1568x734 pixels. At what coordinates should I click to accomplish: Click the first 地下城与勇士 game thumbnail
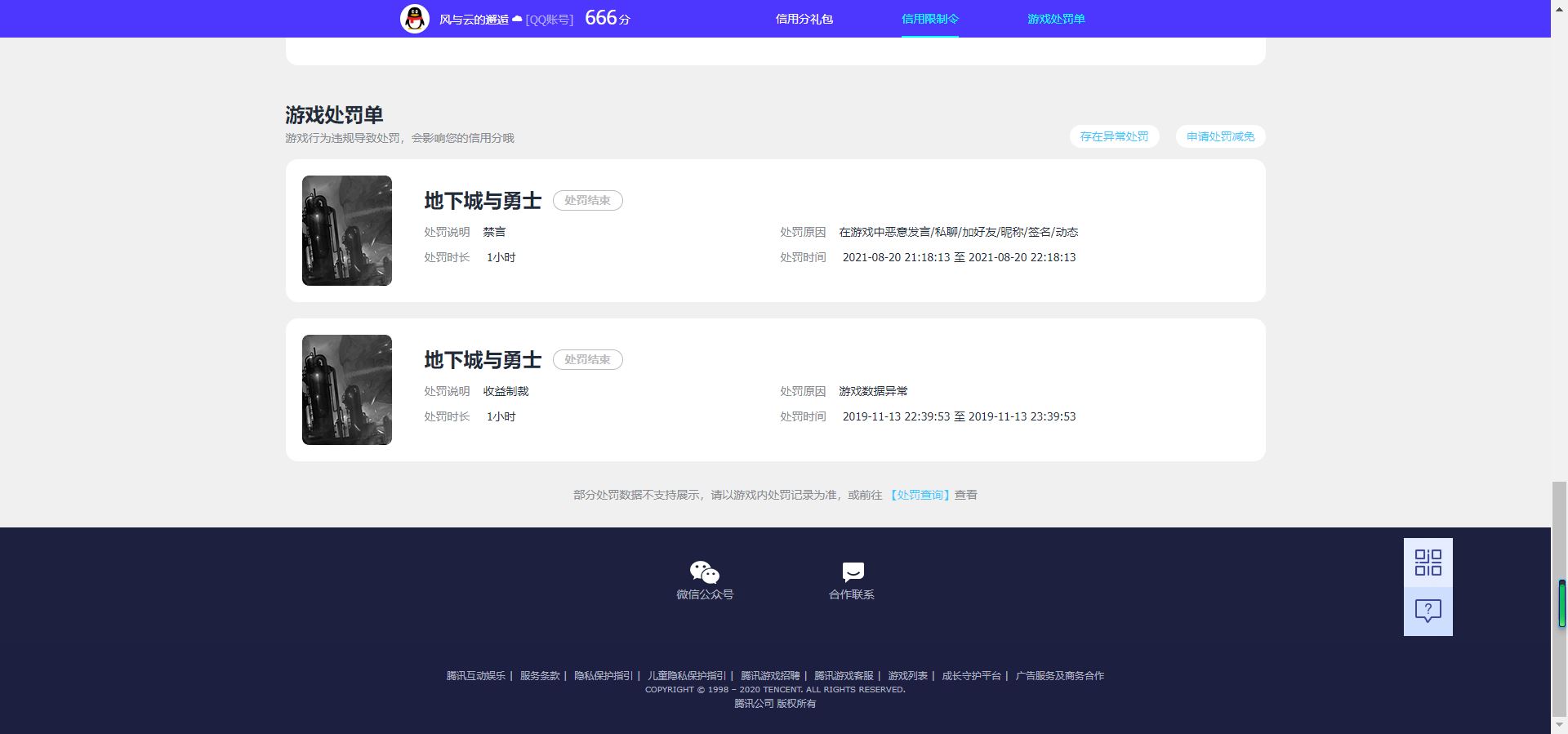pos(347,230)
